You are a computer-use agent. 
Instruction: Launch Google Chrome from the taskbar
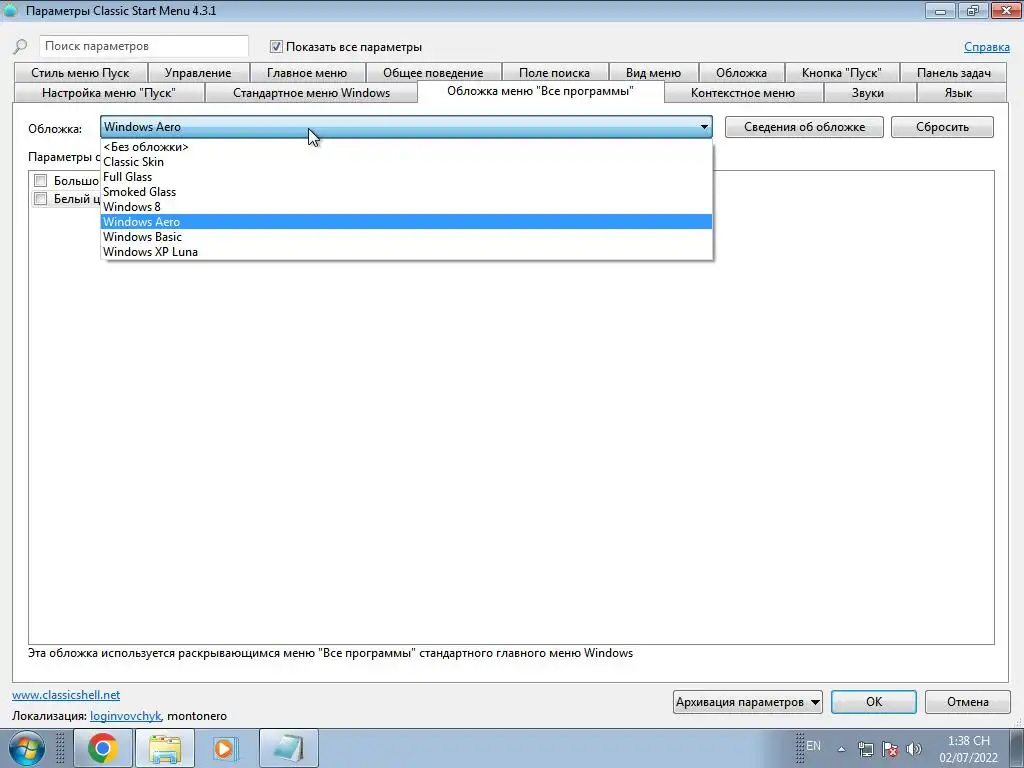pyautogui.click(x=103, y=748)
